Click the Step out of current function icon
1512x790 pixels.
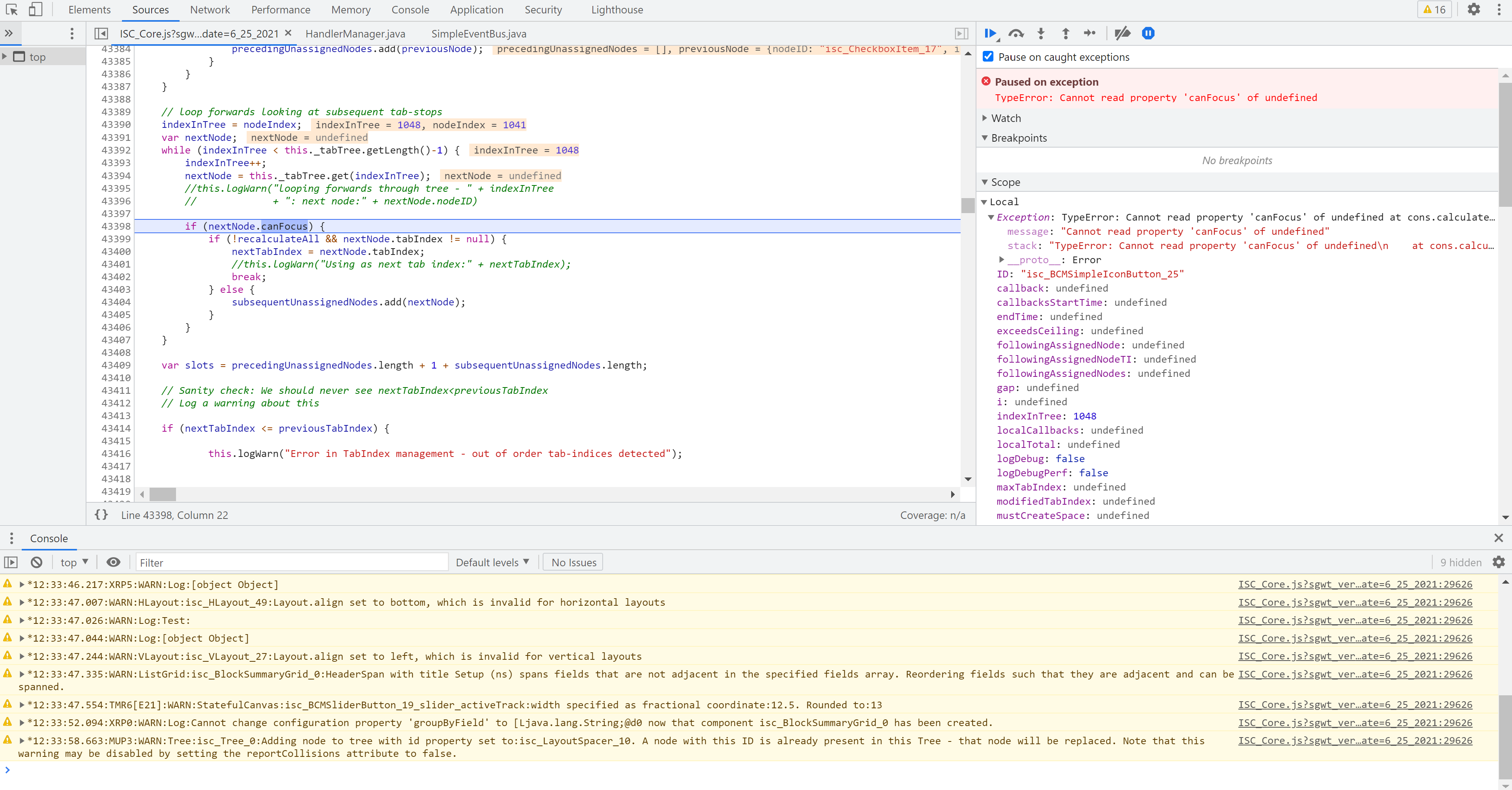pyautogui.click(x=1065, y=34)
